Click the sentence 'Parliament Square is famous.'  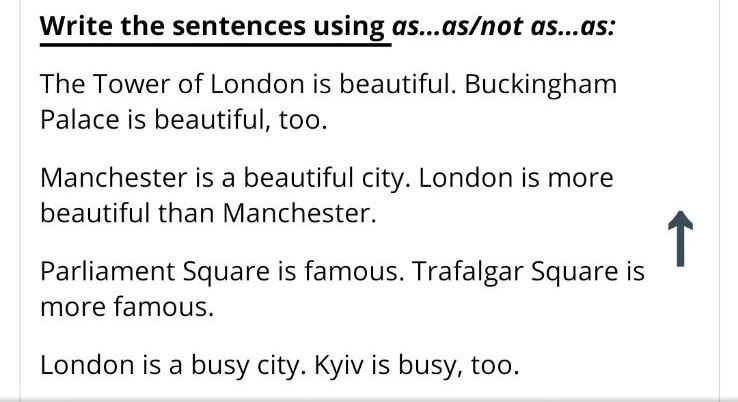[222, 272]
